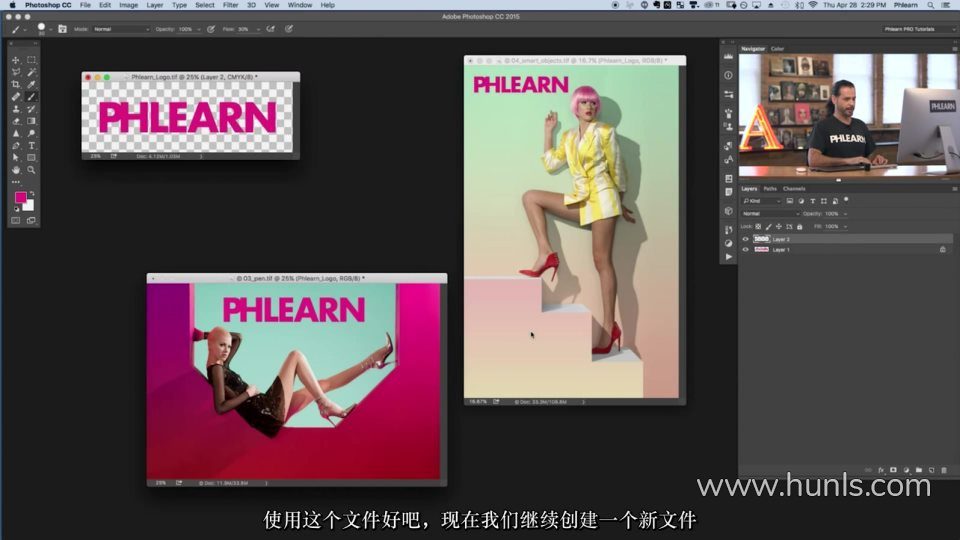Select the Clone Stamp tool

[16, 109]
